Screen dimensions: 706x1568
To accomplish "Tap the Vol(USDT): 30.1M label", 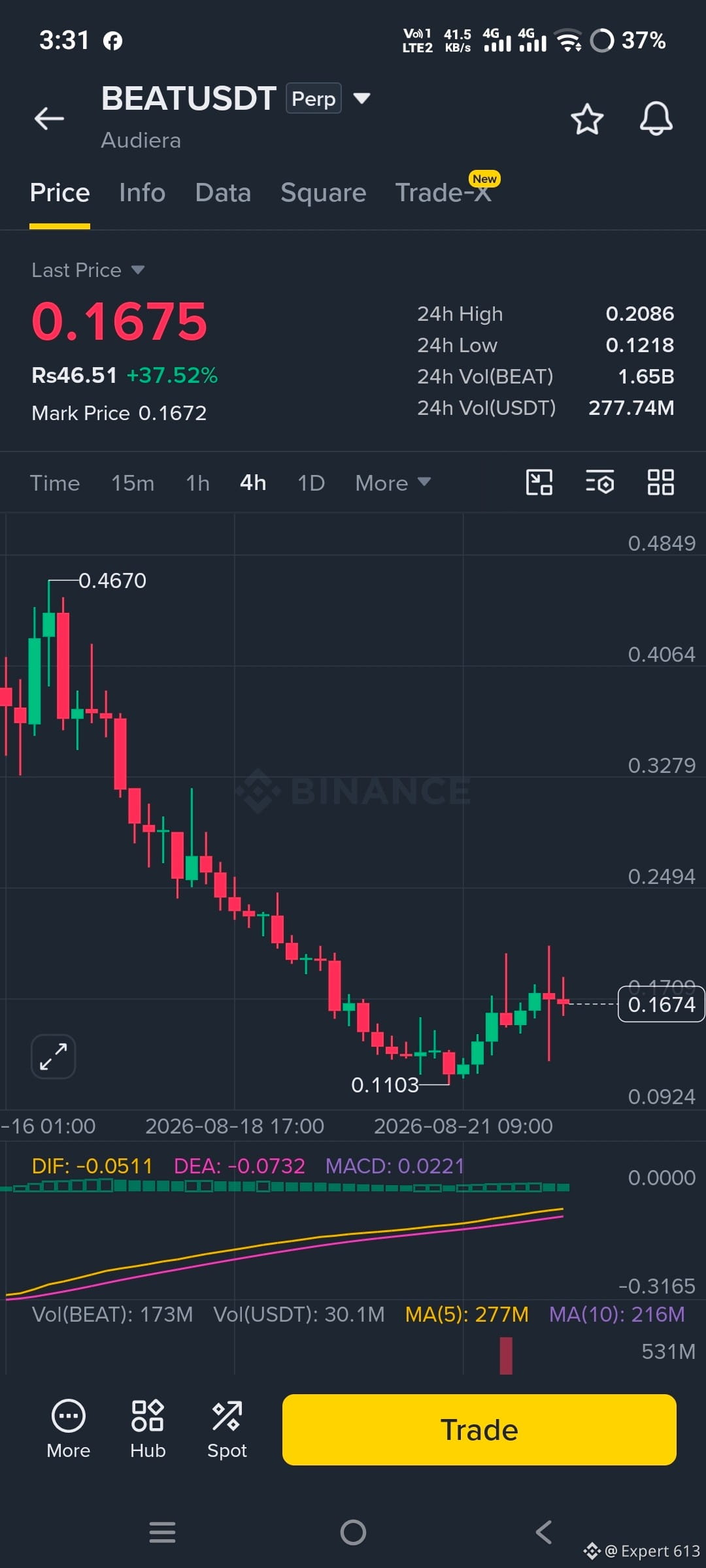I will point(299,1314).
